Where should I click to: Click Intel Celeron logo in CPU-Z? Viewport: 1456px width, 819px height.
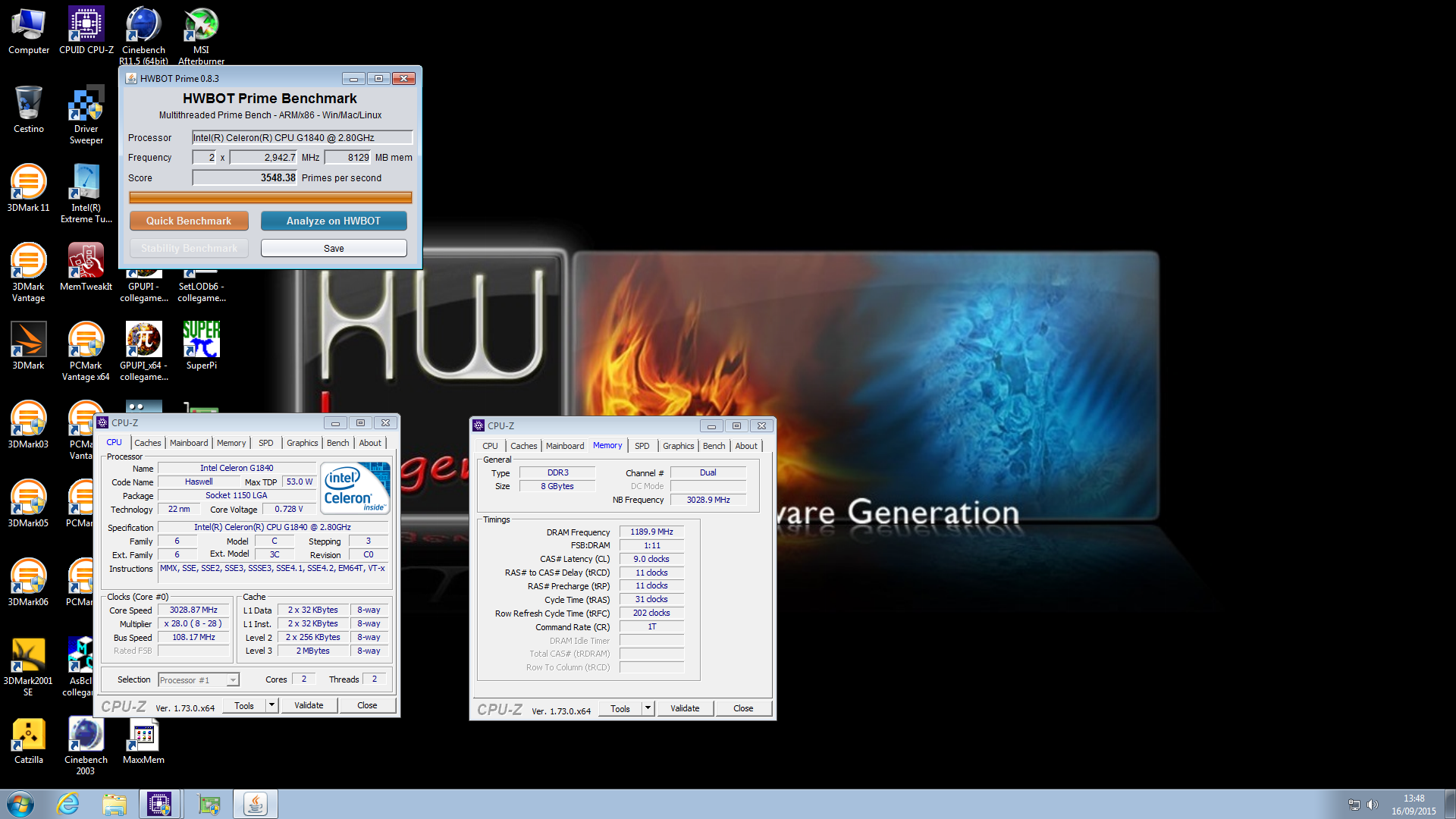[356, 489]
